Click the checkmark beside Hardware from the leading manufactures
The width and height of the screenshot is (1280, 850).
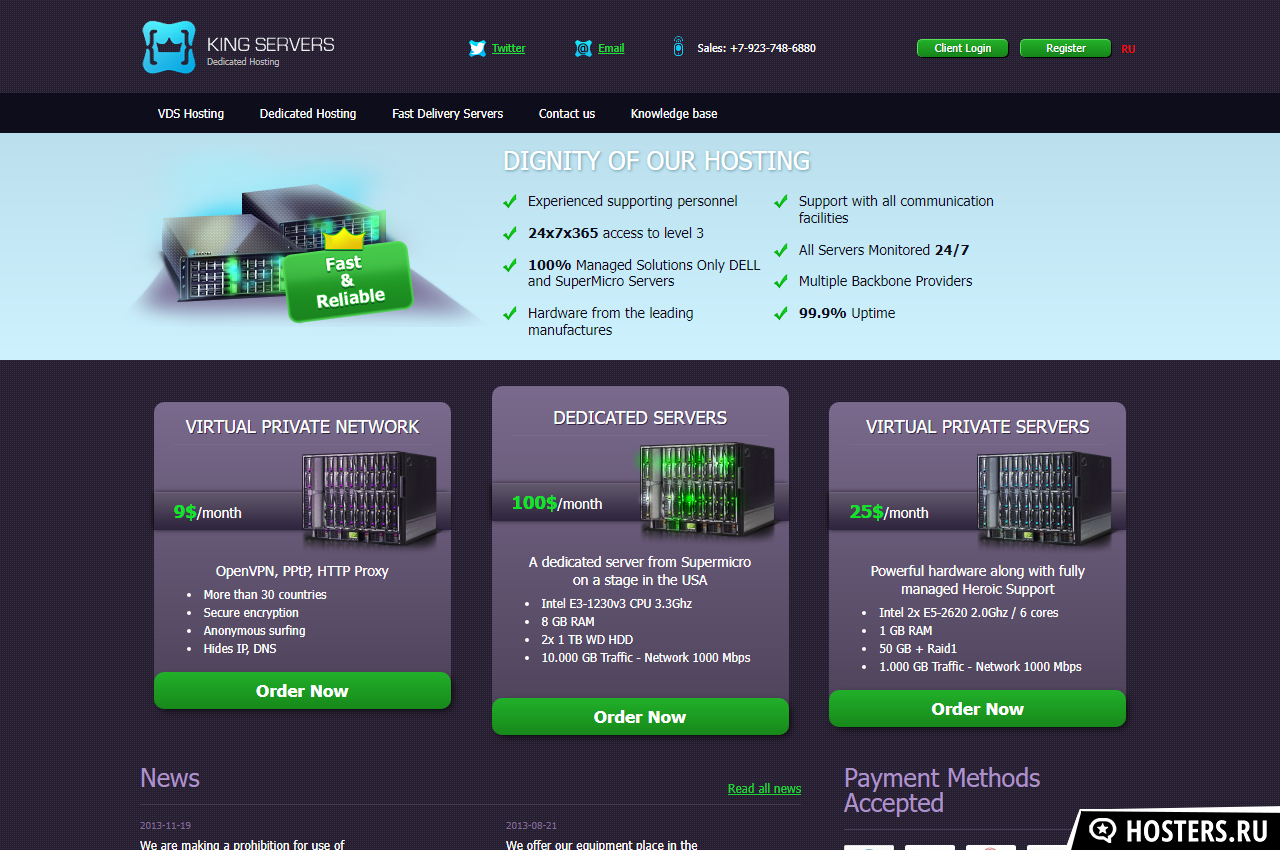point(510,313)
